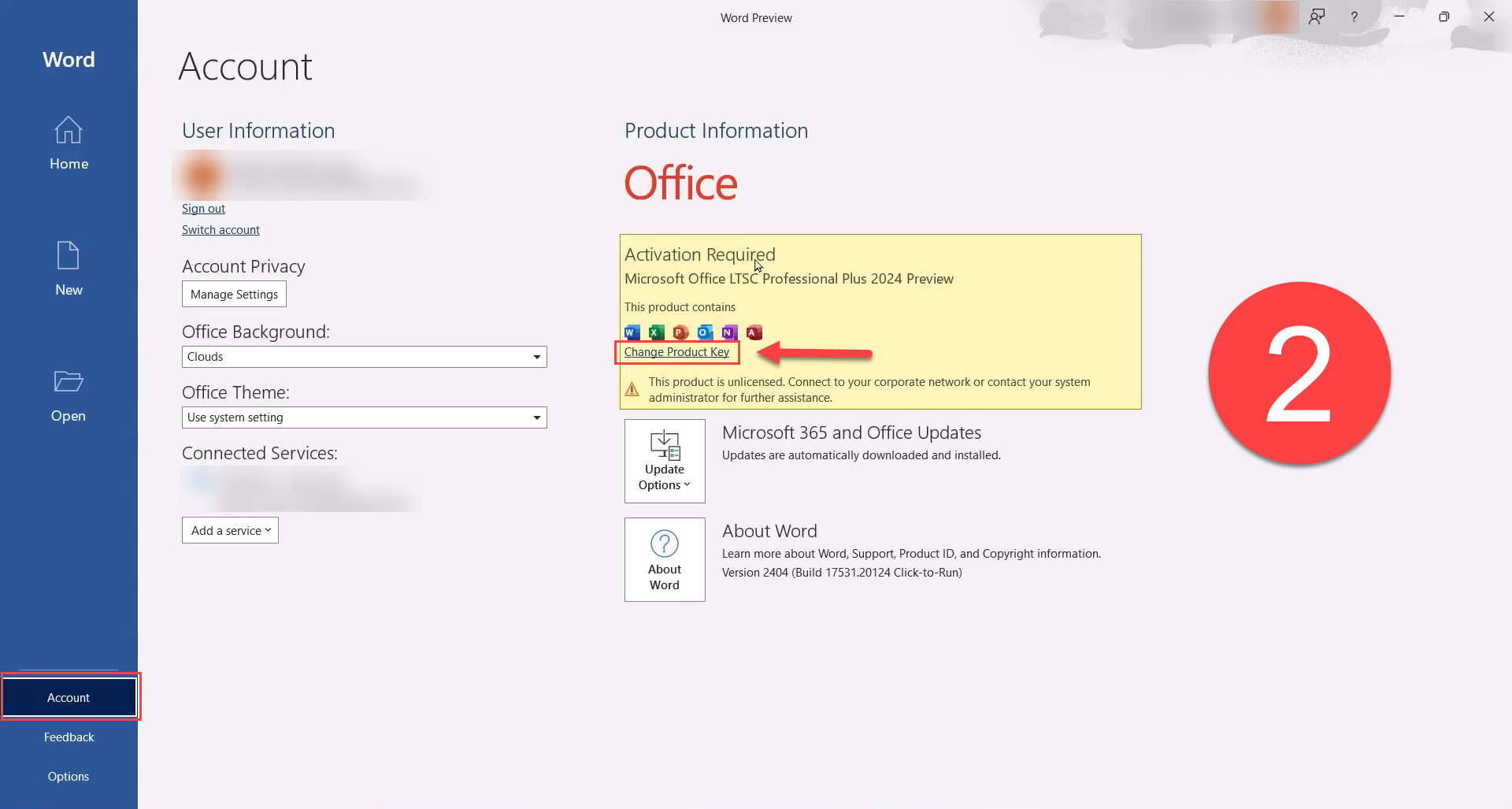Click the PowerPoint app icon in product list

coord(681,332)
